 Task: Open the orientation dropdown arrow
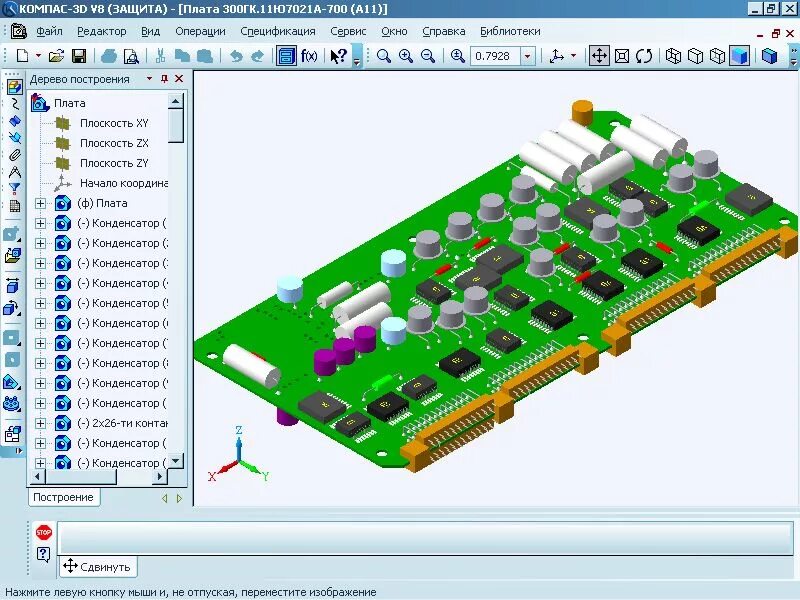573,56
